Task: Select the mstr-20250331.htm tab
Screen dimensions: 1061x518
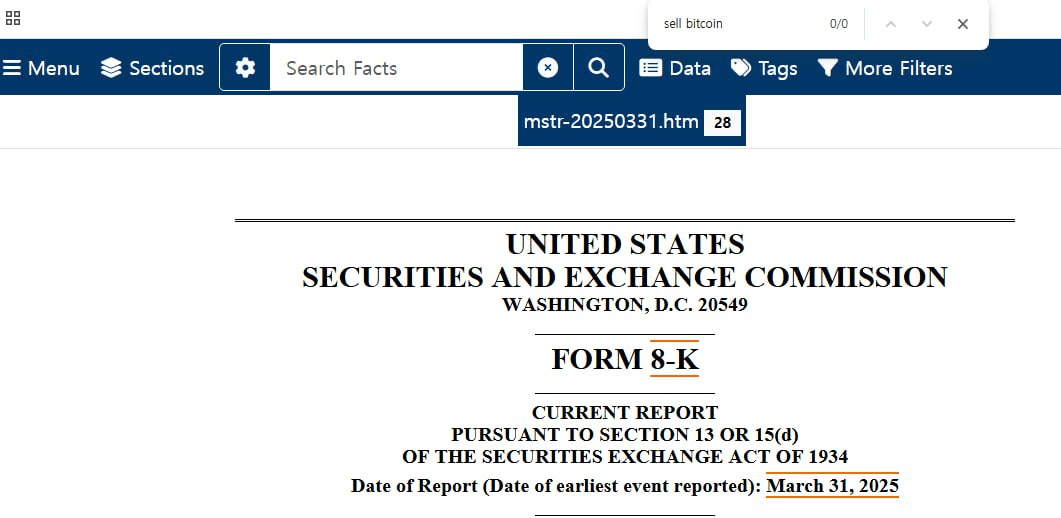Action: click(x=611, y=122)
